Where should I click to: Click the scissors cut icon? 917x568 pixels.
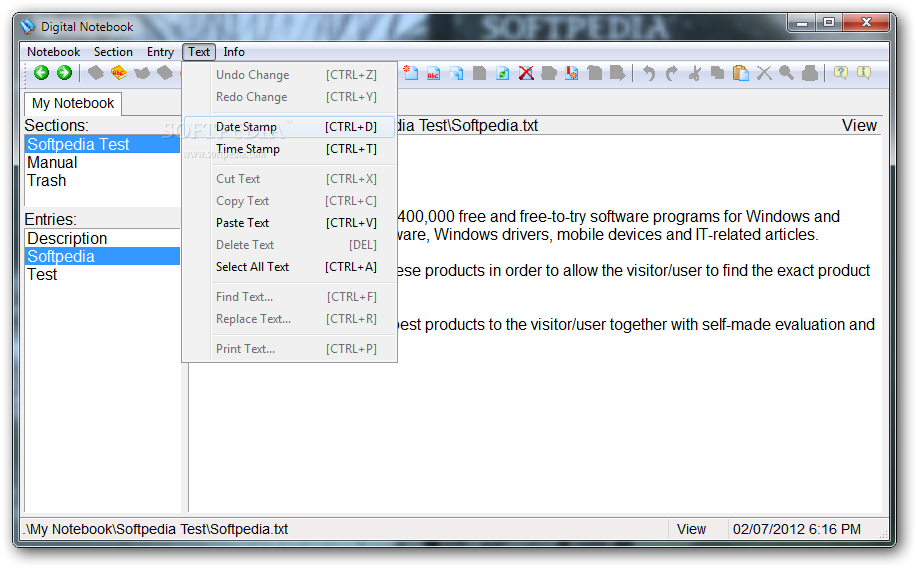point(695,73)
